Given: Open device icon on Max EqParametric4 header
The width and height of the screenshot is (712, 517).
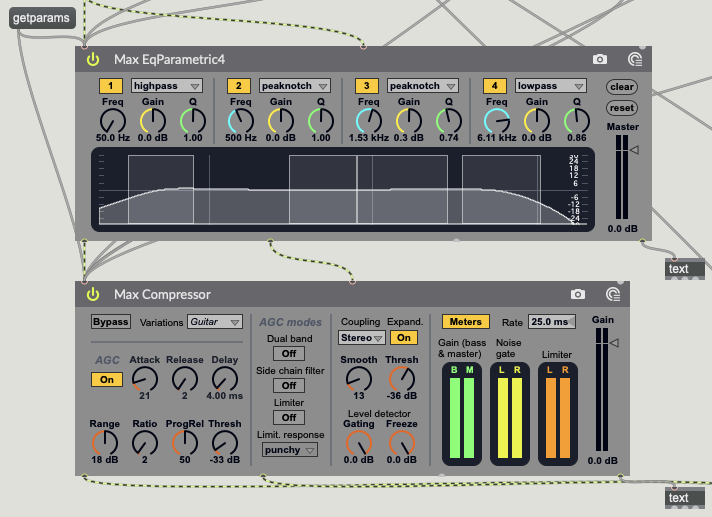Looking at the screenshot, I should 634,60.
